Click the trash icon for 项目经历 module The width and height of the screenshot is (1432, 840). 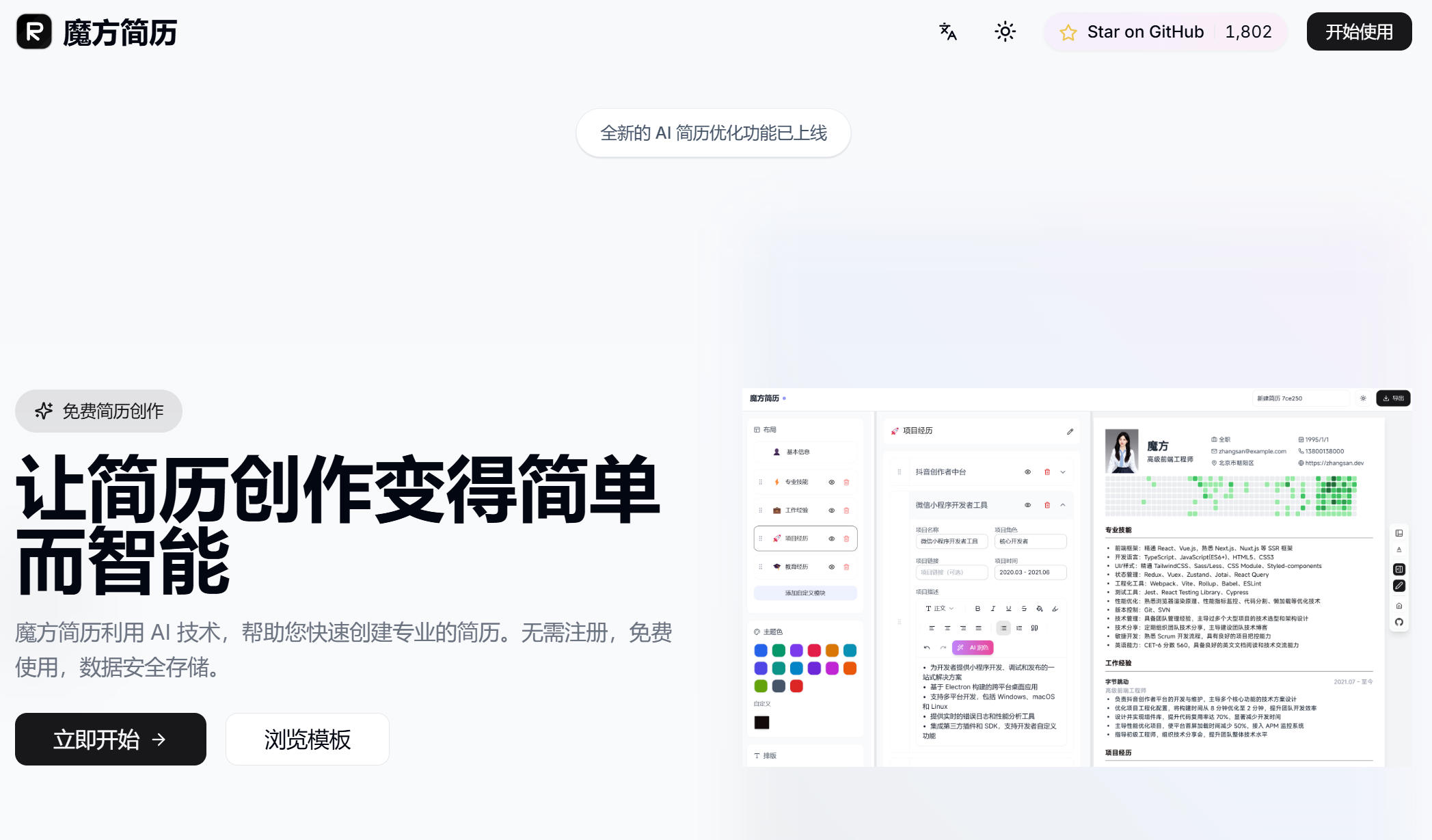(846, 539)
